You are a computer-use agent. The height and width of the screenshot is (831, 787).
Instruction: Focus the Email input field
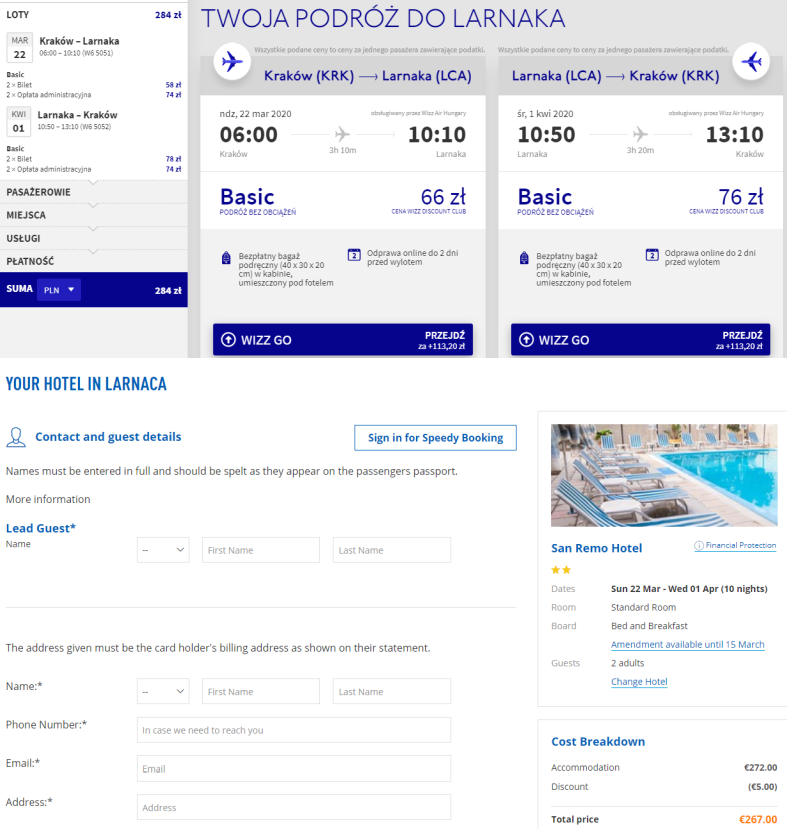pyautogui.click(x=294, y=769)
